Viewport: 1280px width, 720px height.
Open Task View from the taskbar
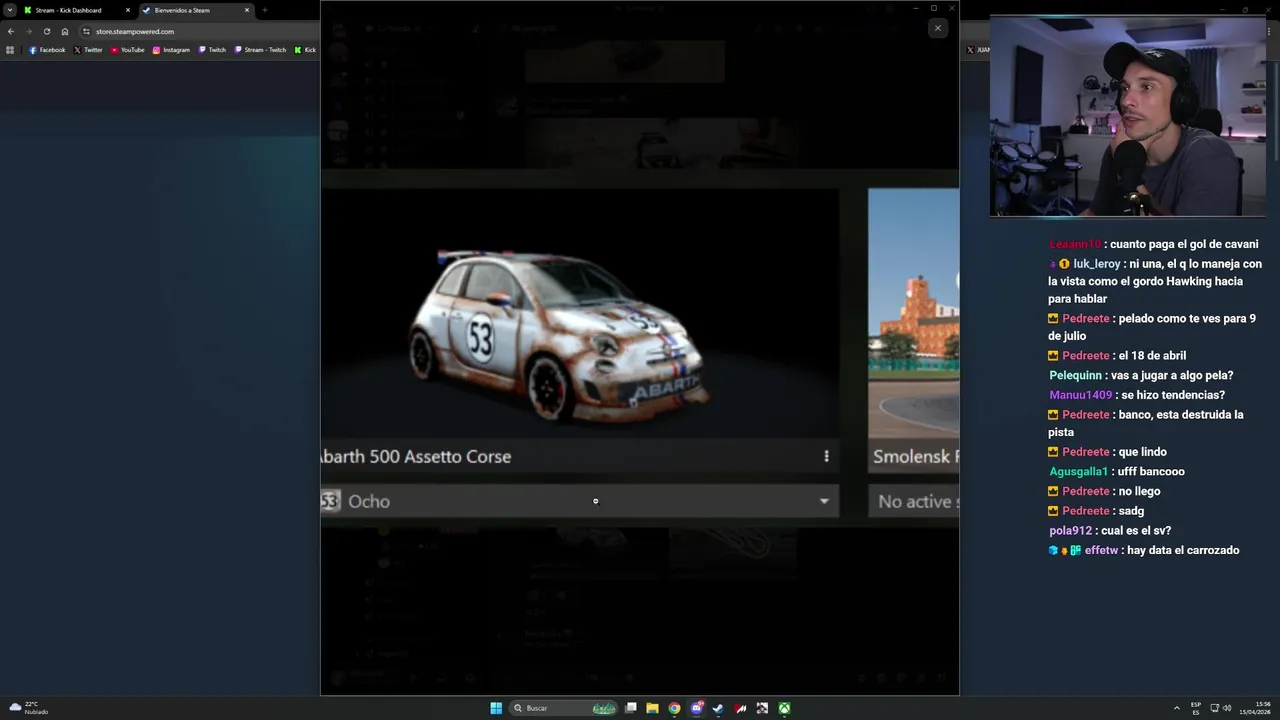click(x=631, y=708)
